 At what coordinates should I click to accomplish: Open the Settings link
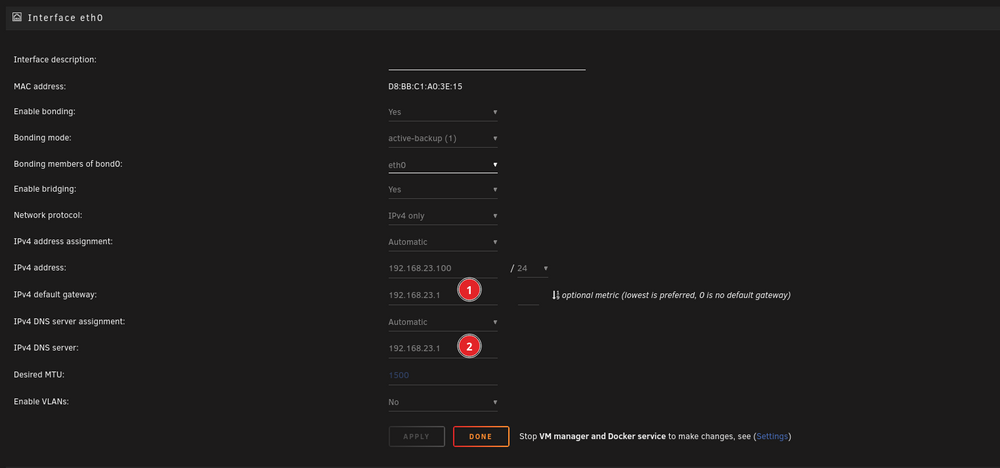click(772, 437)
